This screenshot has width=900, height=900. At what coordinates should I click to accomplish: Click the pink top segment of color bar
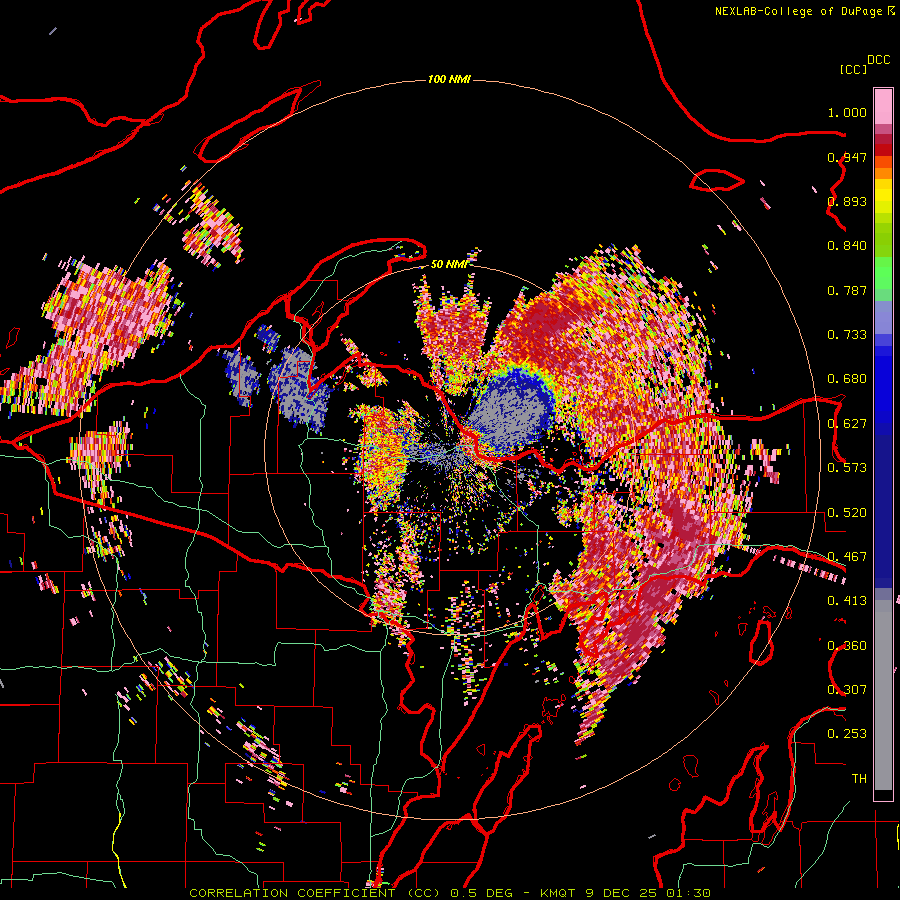pyautogui.click(x=883, y=107)
